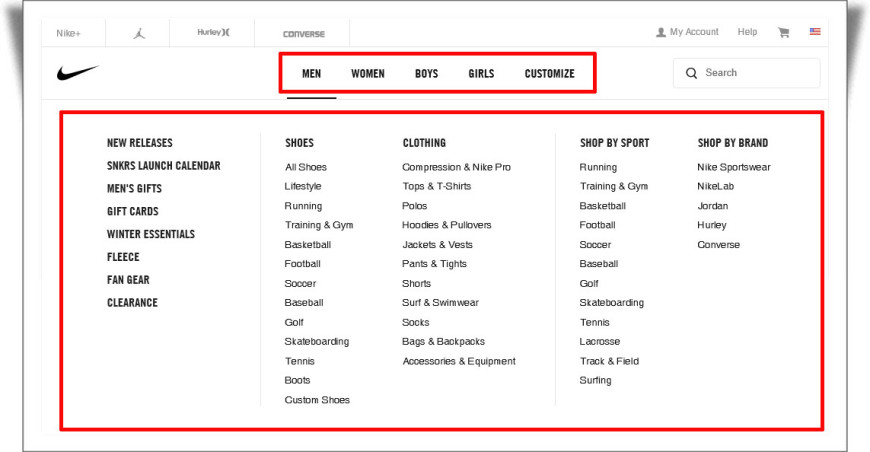Choose Tennis under Shop By Sport
This screenshot has width=870, height=452.
click(594, 322)
